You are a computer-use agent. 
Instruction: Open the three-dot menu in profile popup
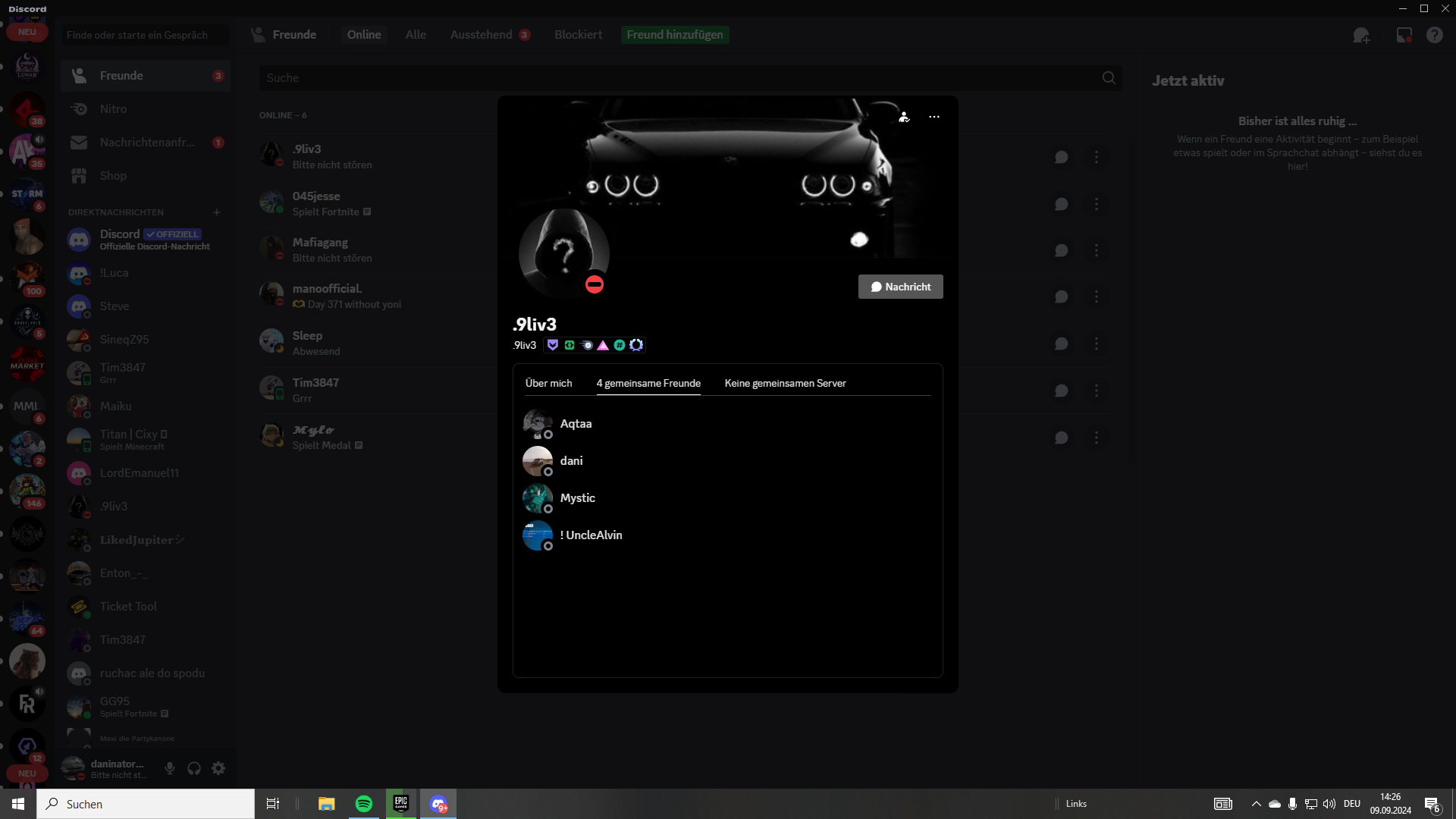tap(934, 117)
